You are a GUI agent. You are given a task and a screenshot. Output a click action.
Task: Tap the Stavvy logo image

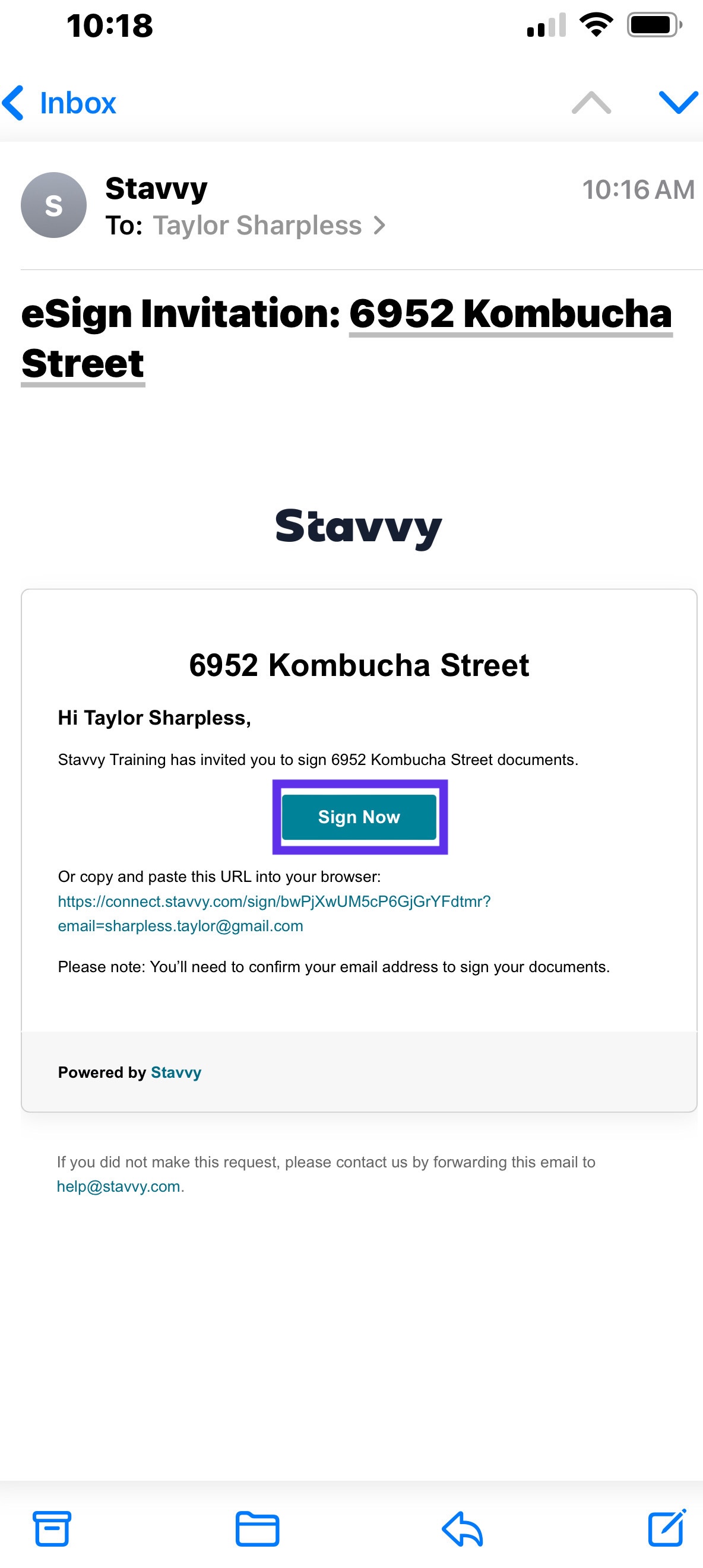[359, 527]
